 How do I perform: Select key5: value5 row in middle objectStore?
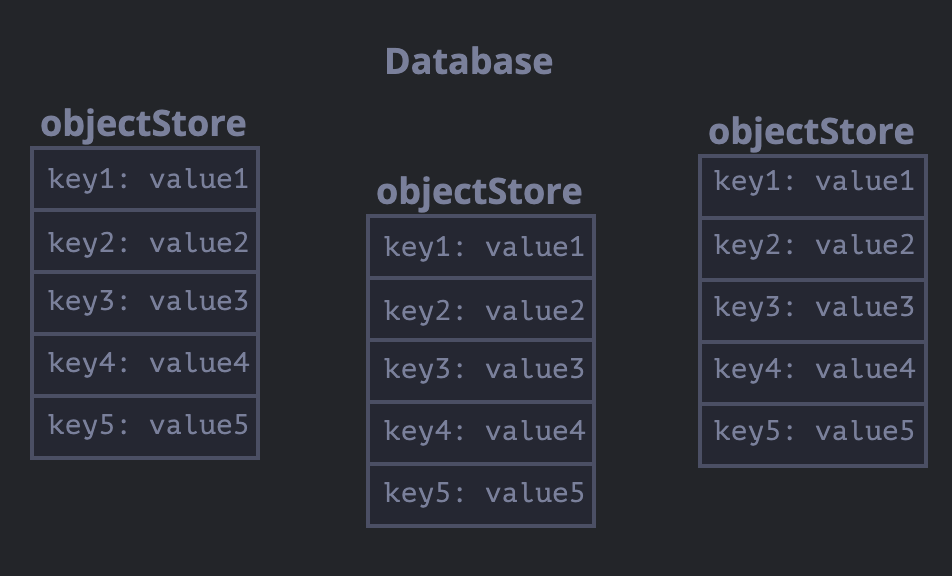coord(482,493)
